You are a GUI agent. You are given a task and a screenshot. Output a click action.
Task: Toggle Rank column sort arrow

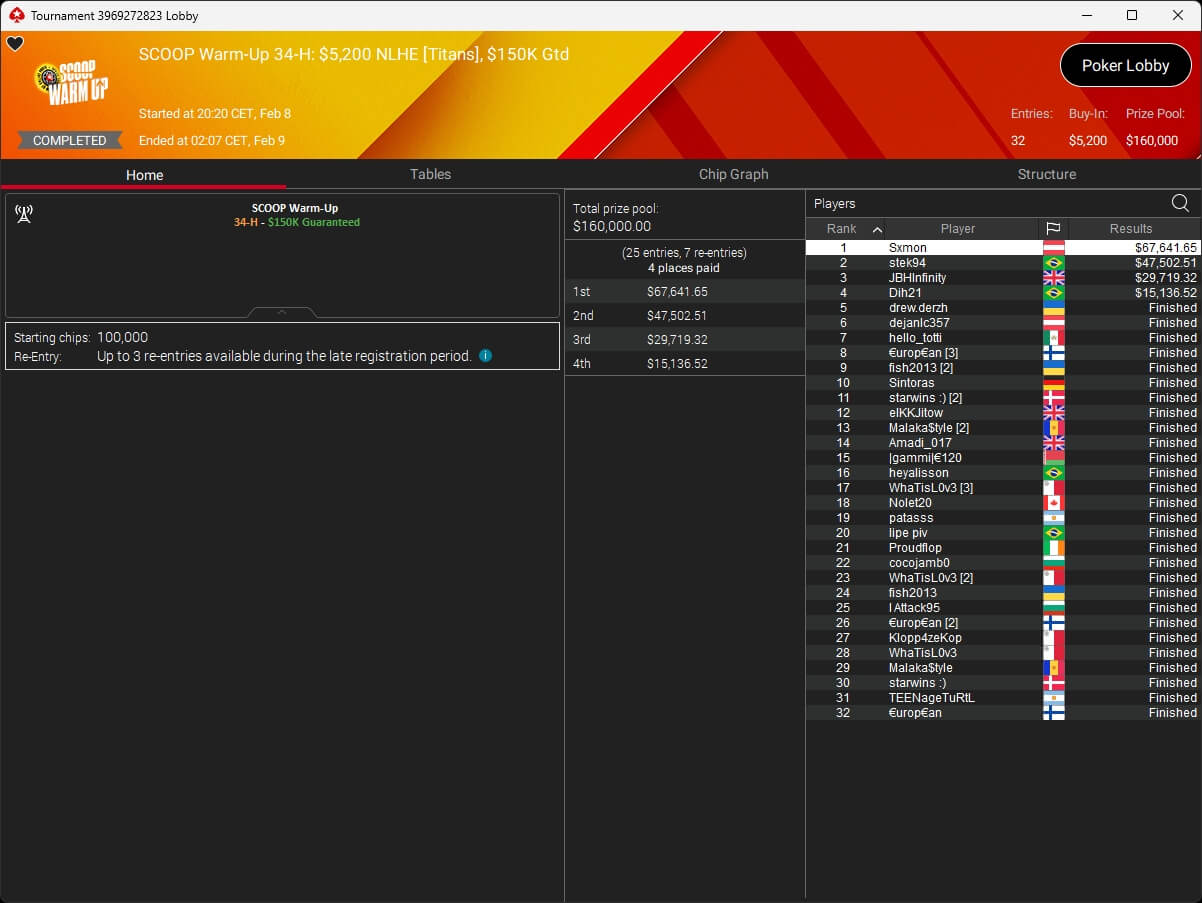pos(877,229)
